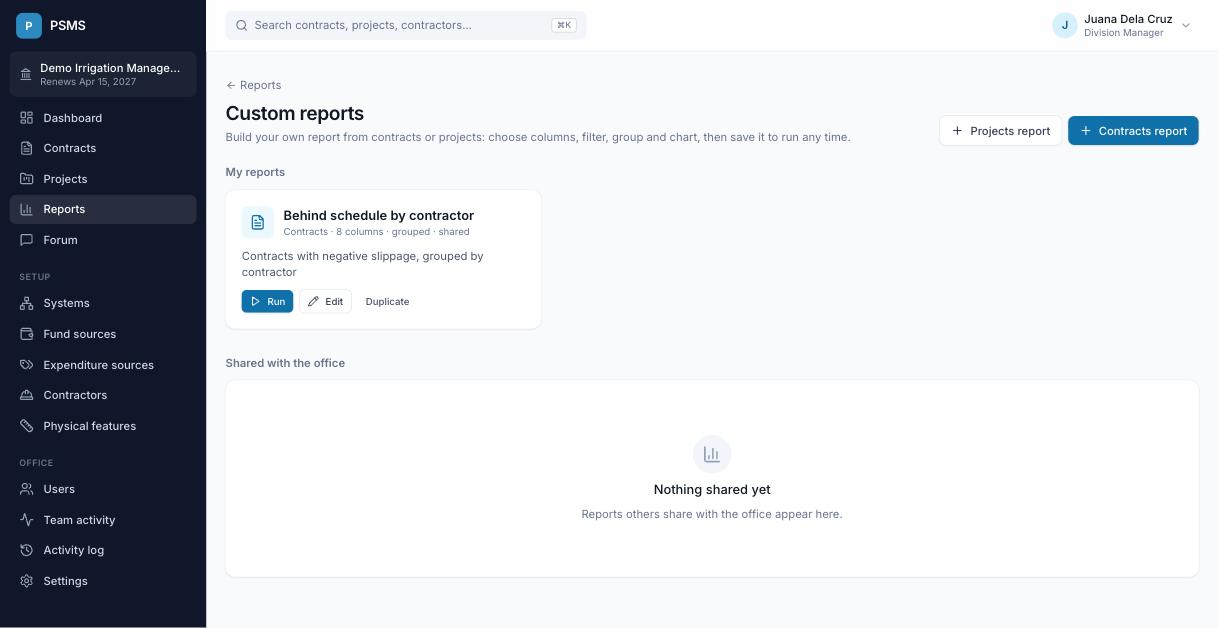Click the Contractors hard hat icon
Image resolution: width=1218 pixels, height=628 pixels.
(27, 395)
